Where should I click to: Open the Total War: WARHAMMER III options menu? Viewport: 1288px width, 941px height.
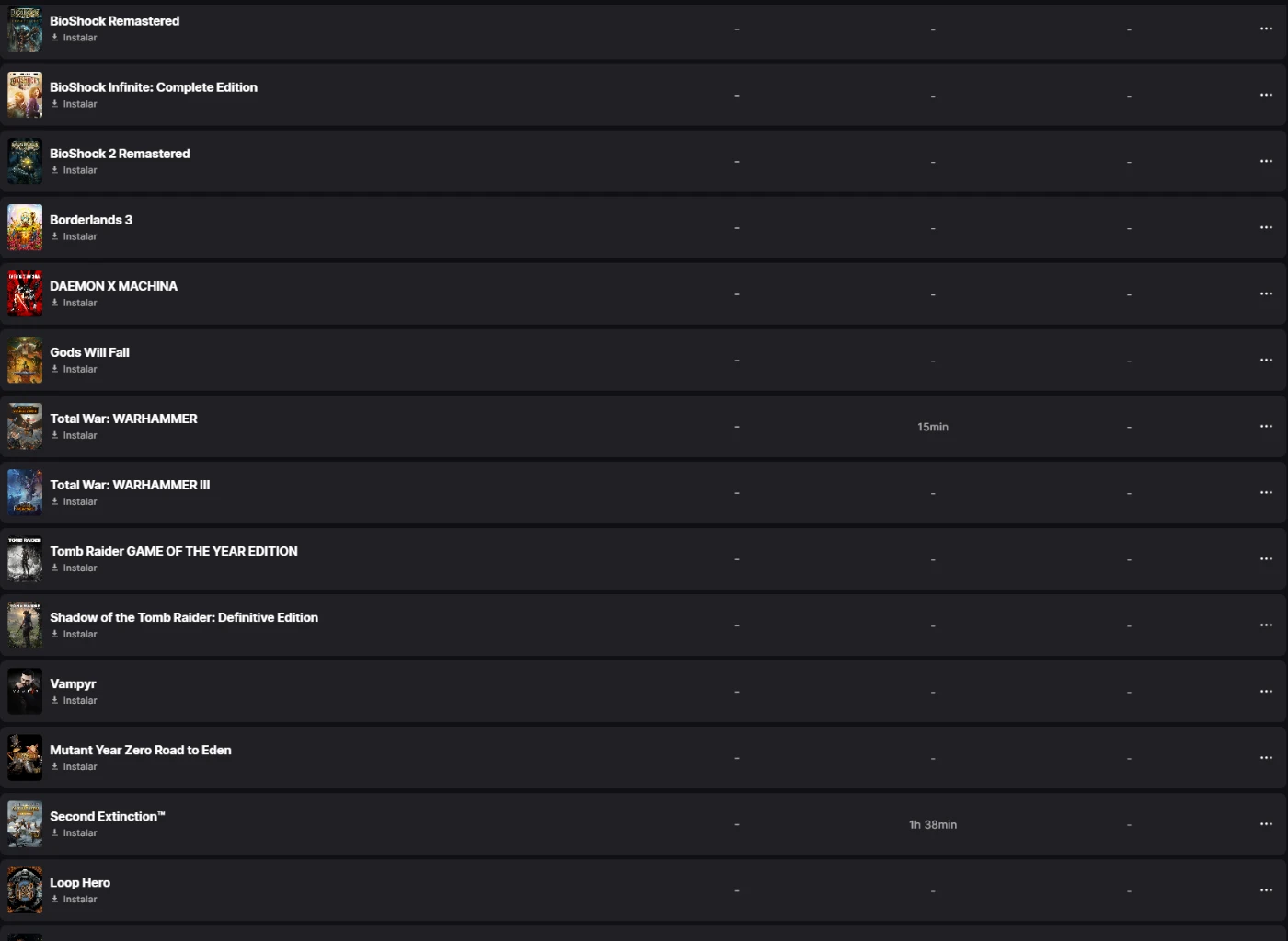point(1266,492)
